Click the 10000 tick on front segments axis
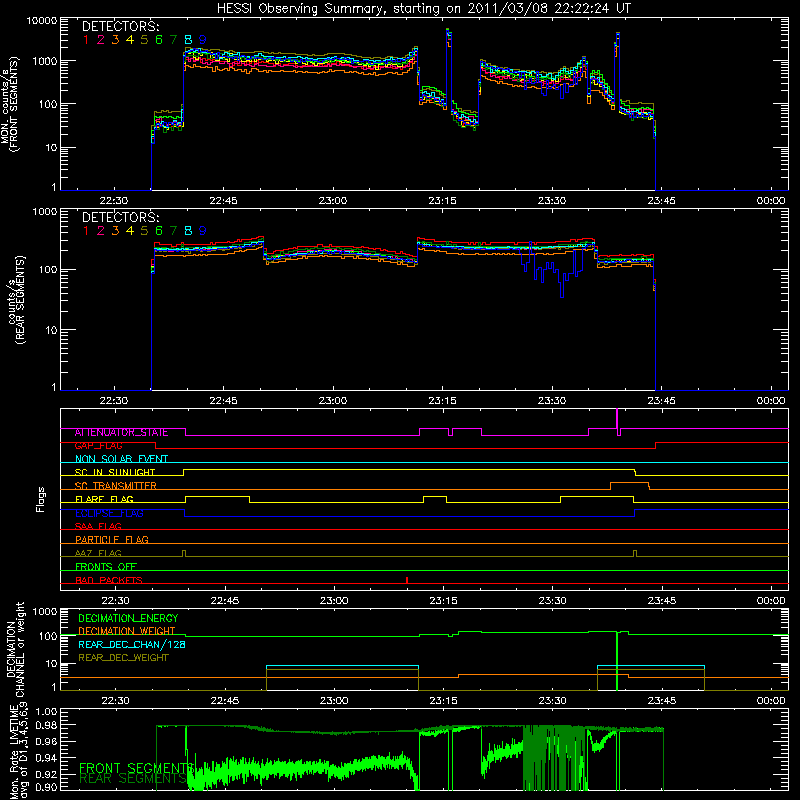 [x=42, y=21]
